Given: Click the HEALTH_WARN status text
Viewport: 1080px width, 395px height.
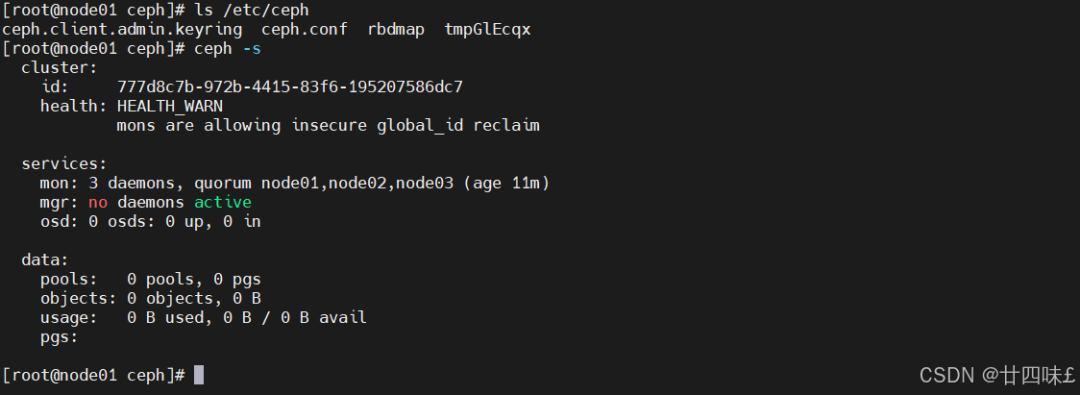Looking at the screenshot, I should (169, 107).
